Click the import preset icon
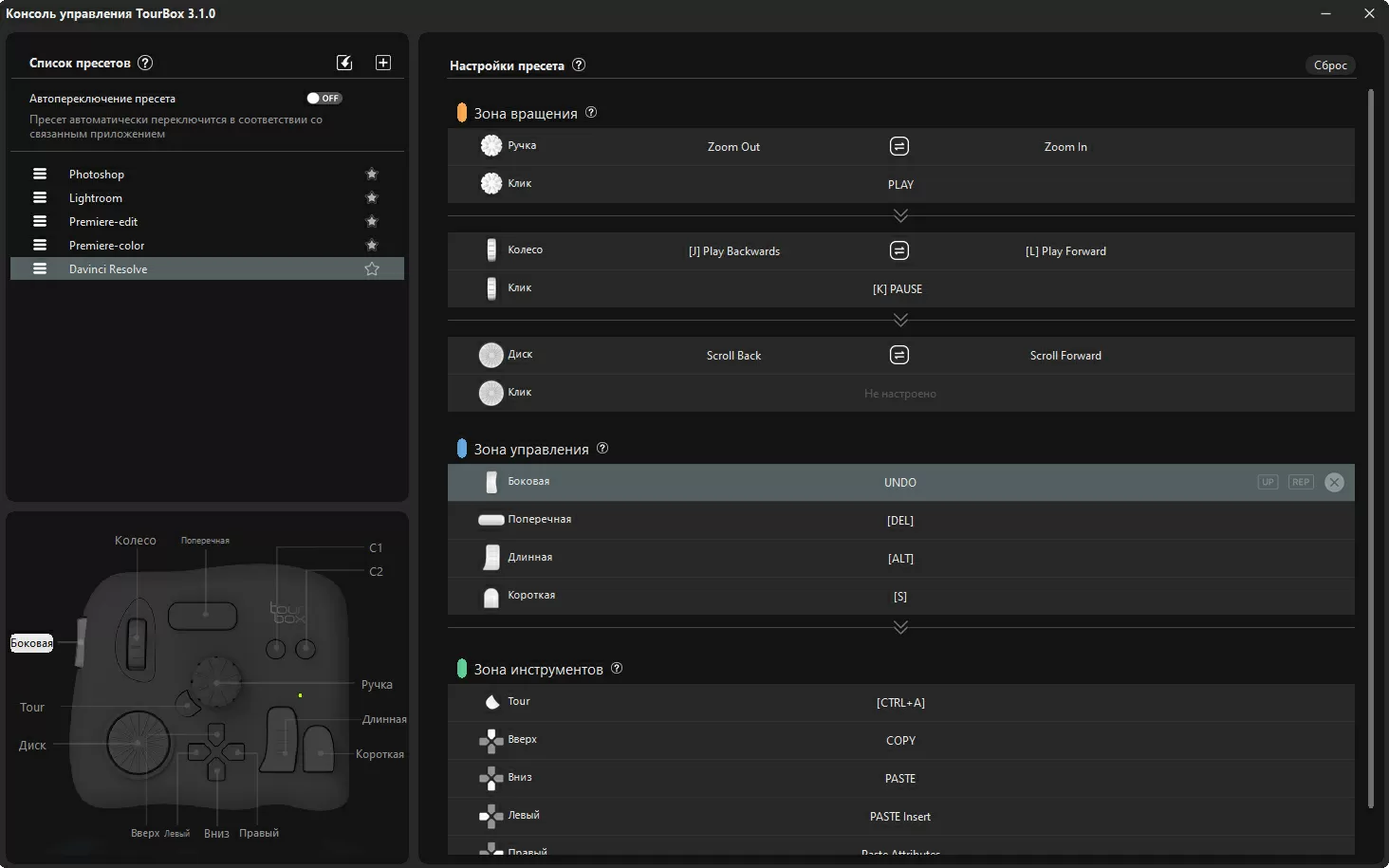This screenshot has width=1389, height=868. click(344, 63)
